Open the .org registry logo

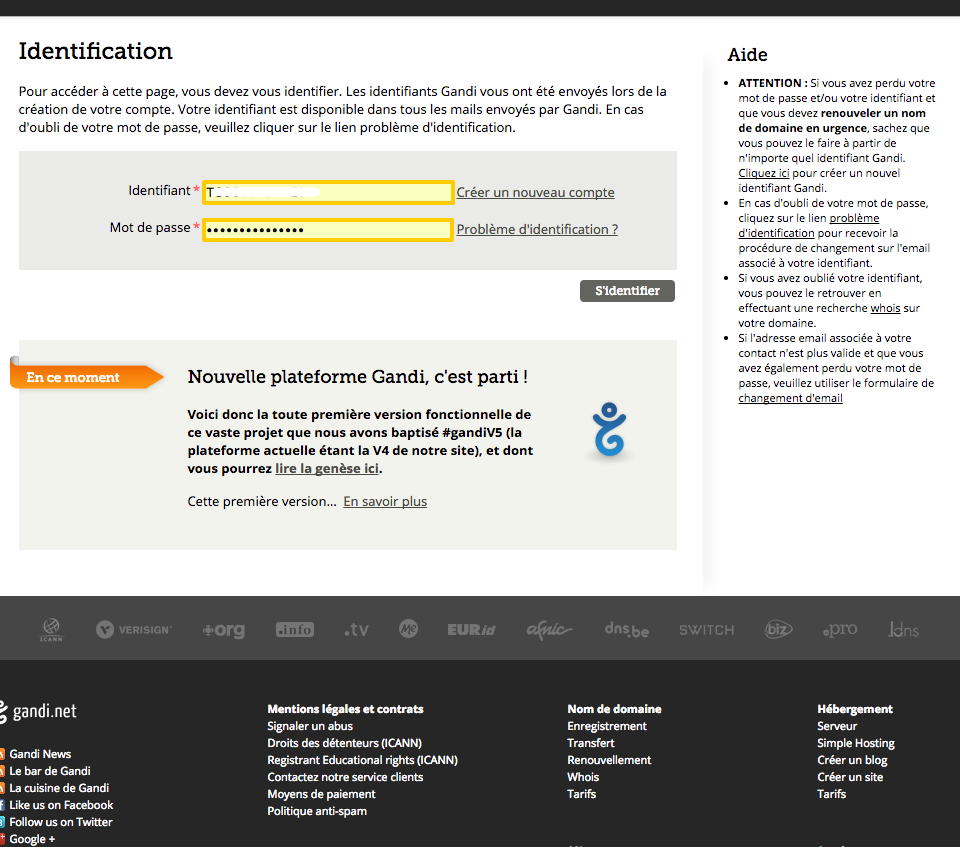coord(224,630)
